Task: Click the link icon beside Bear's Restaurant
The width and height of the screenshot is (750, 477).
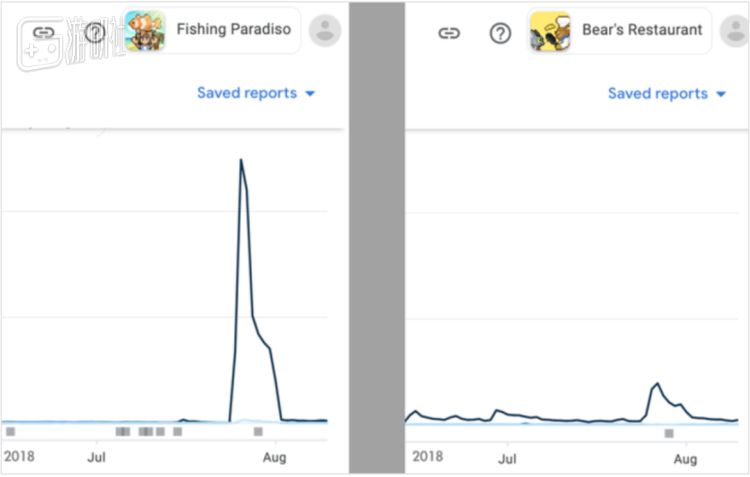Action: click(449, 32)
